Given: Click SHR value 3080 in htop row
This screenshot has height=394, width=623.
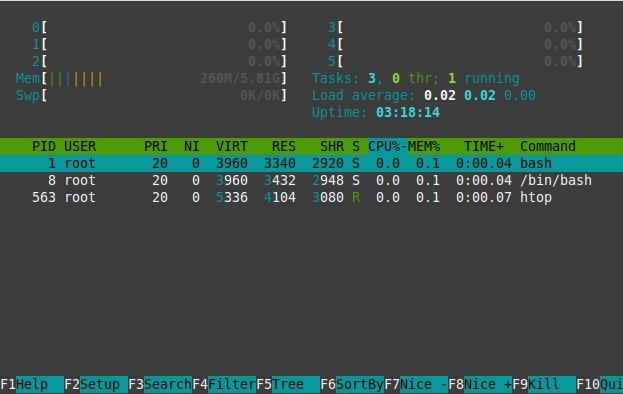Looking at the screenshot, I should pos(328,197).
